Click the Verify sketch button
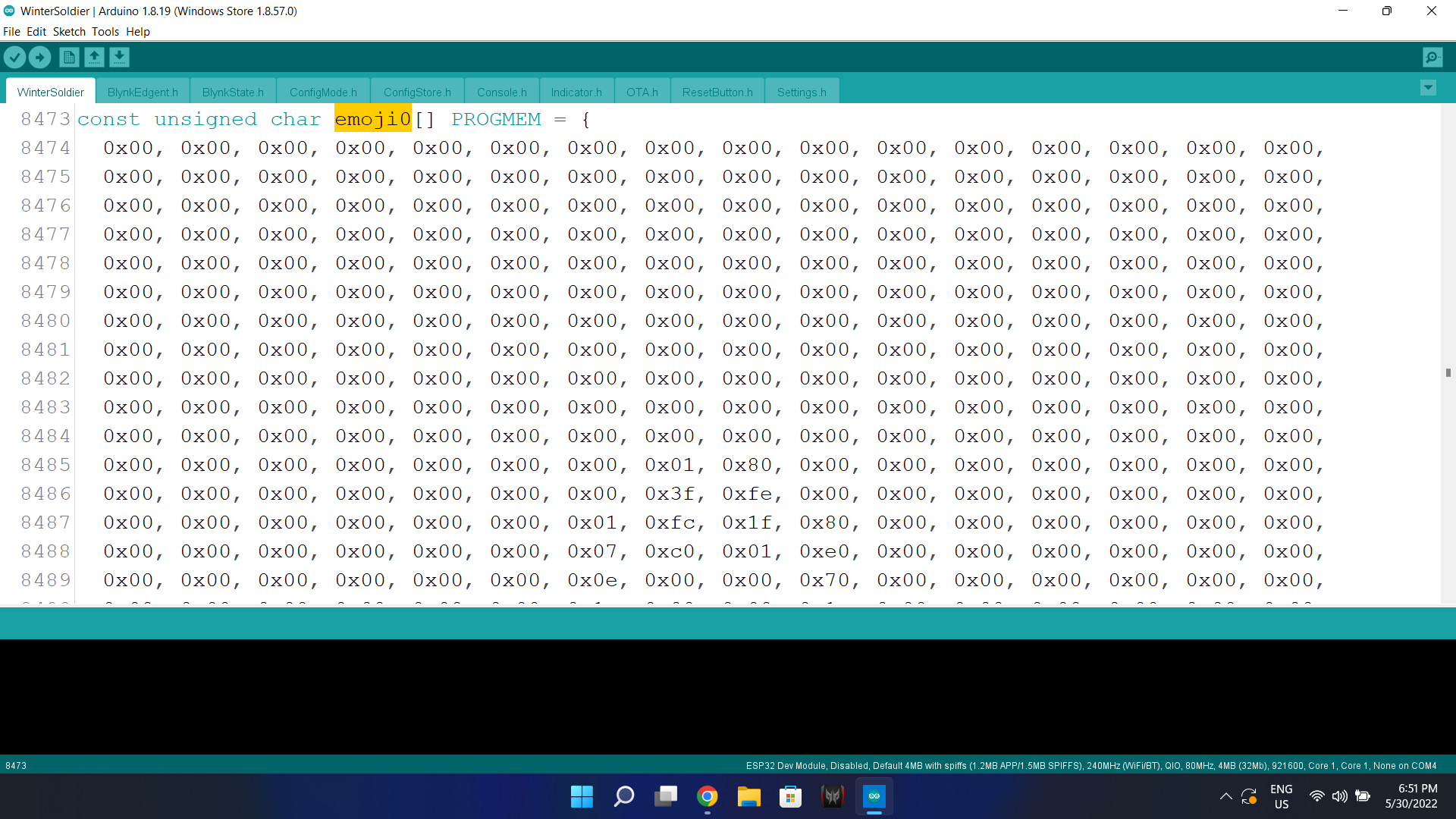1456x819 pixels. point(14,57)
